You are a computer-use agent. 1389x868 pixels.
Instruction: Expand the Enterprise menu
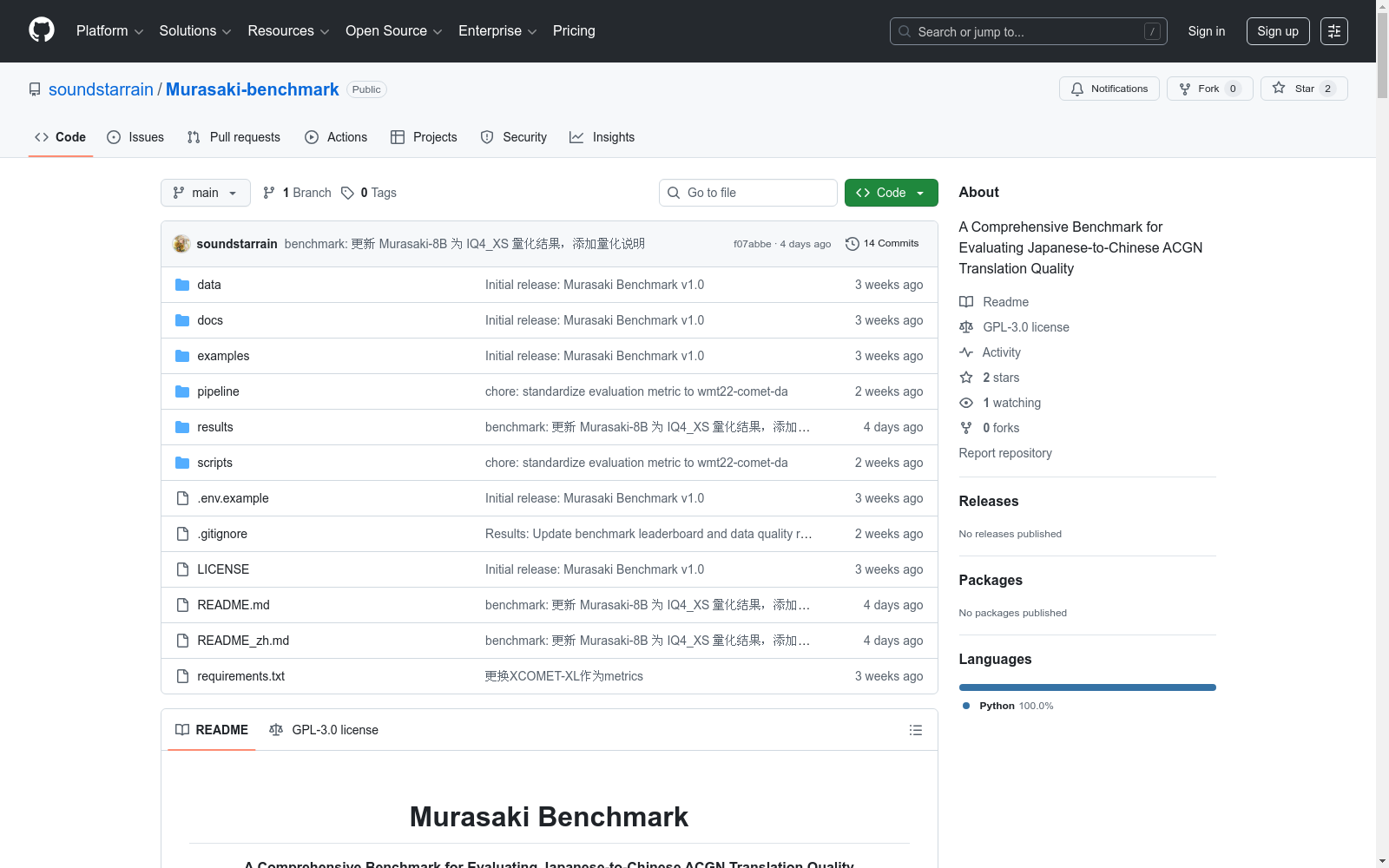click(497, 31)
